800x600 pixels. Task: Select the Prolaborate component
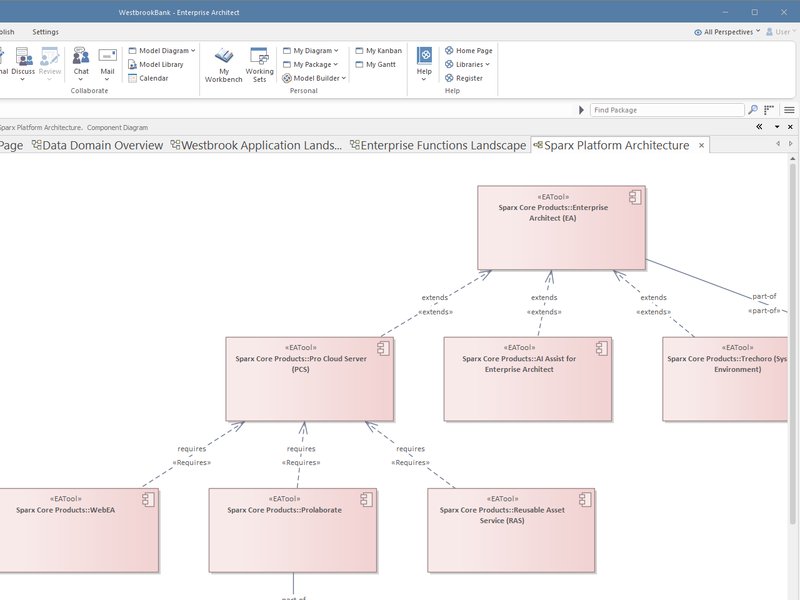[293, 530]
